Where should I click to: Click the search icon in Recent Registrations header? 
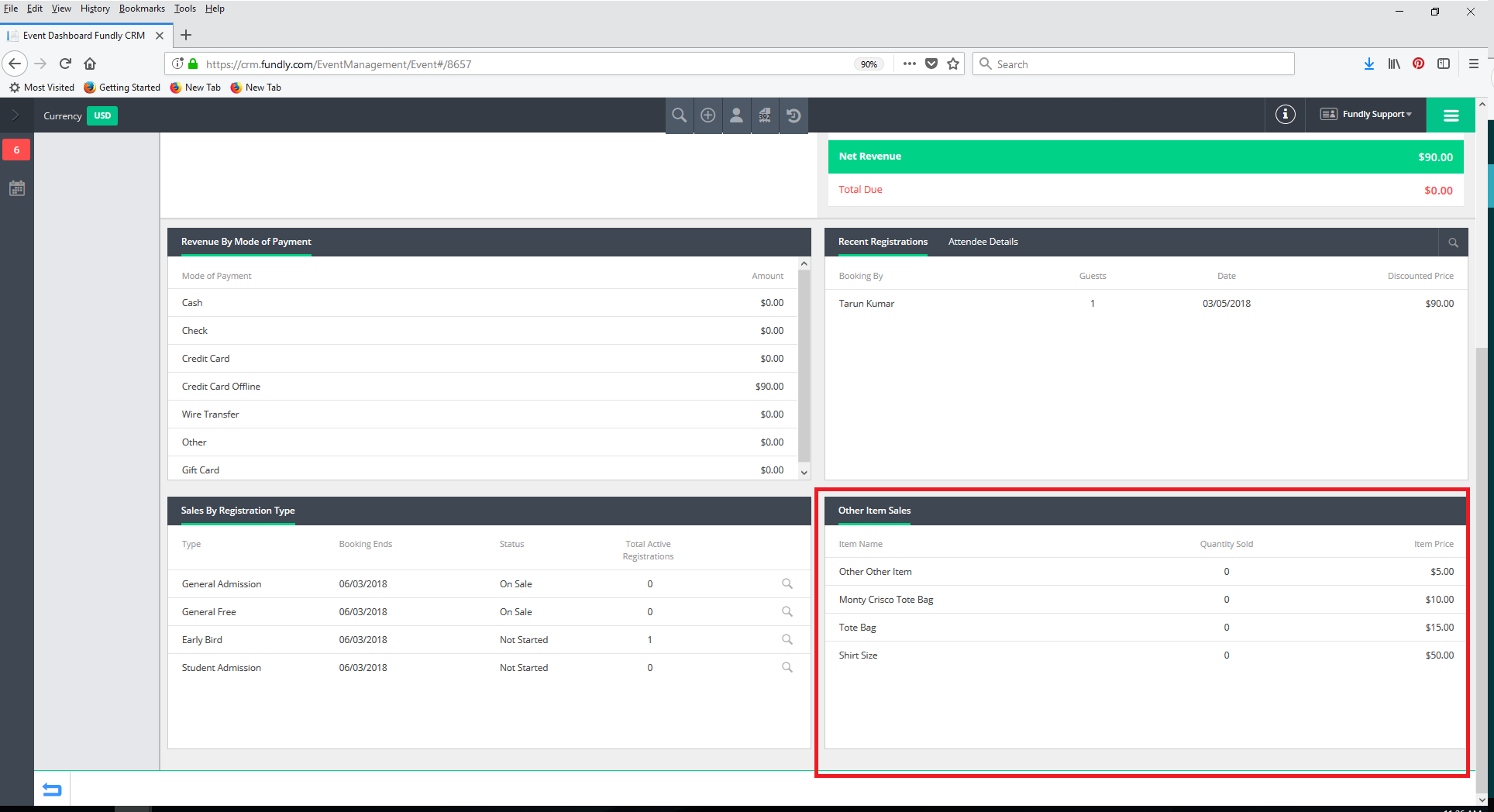tap(1452, 242)
